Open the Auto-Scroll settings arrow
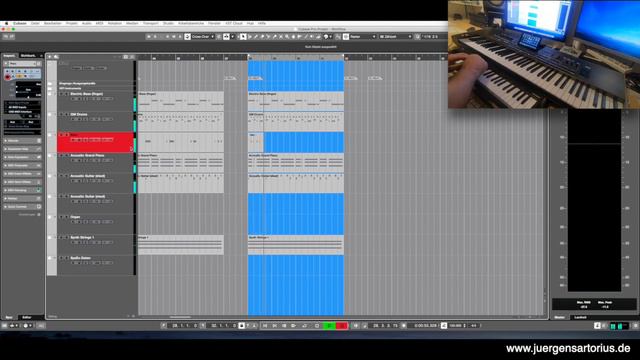The image size is (640, 360). [x=232, y=37]
